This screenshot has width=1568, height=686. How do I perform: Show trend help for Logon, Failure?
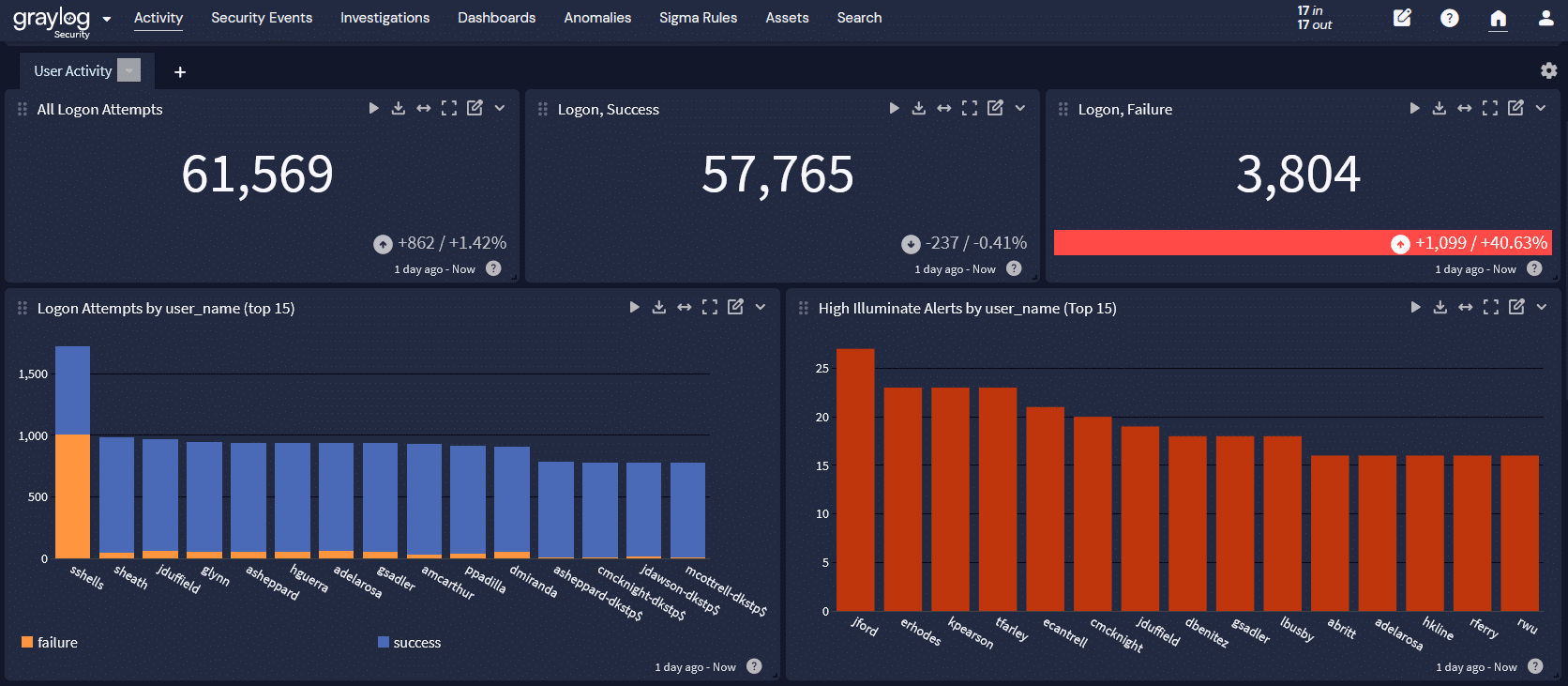click(x=1534, y=268)
